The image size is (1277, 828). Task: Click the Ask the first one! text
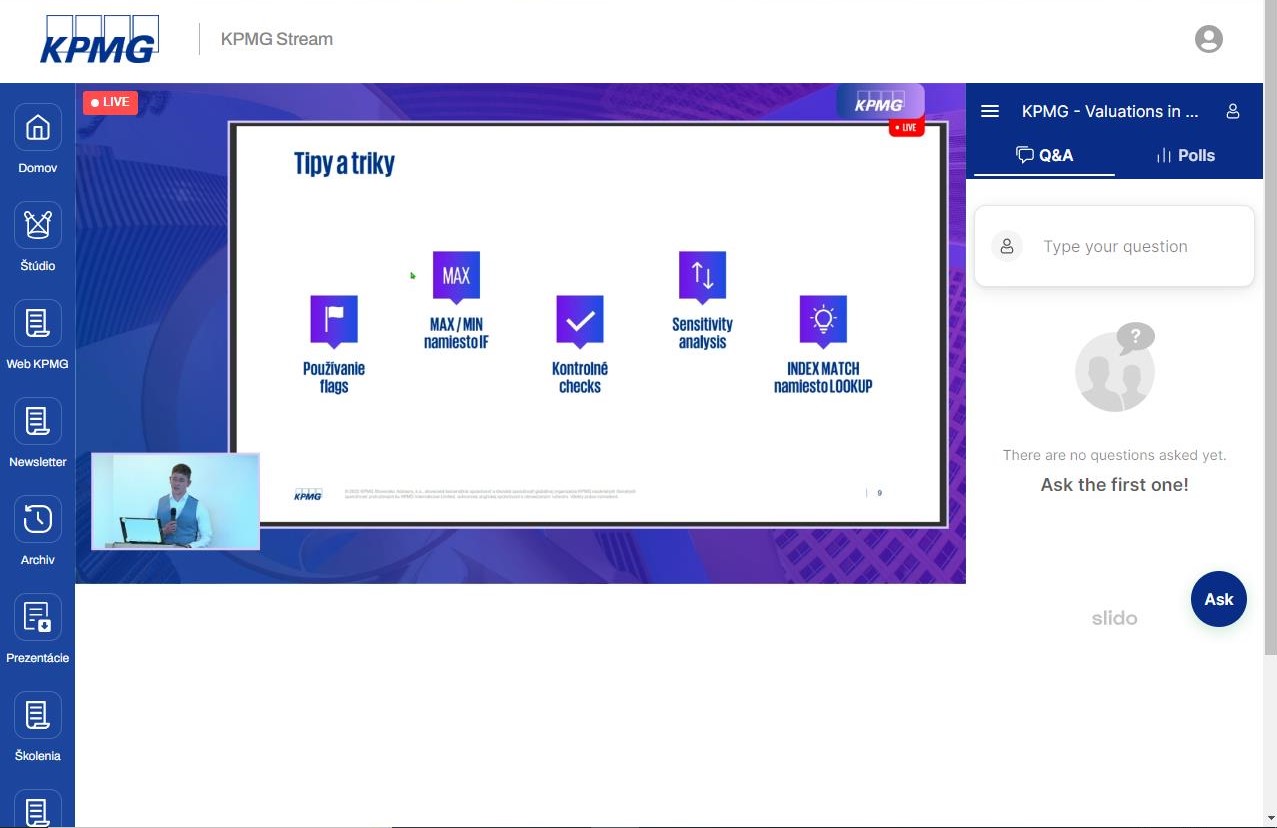pos(1114,485)
